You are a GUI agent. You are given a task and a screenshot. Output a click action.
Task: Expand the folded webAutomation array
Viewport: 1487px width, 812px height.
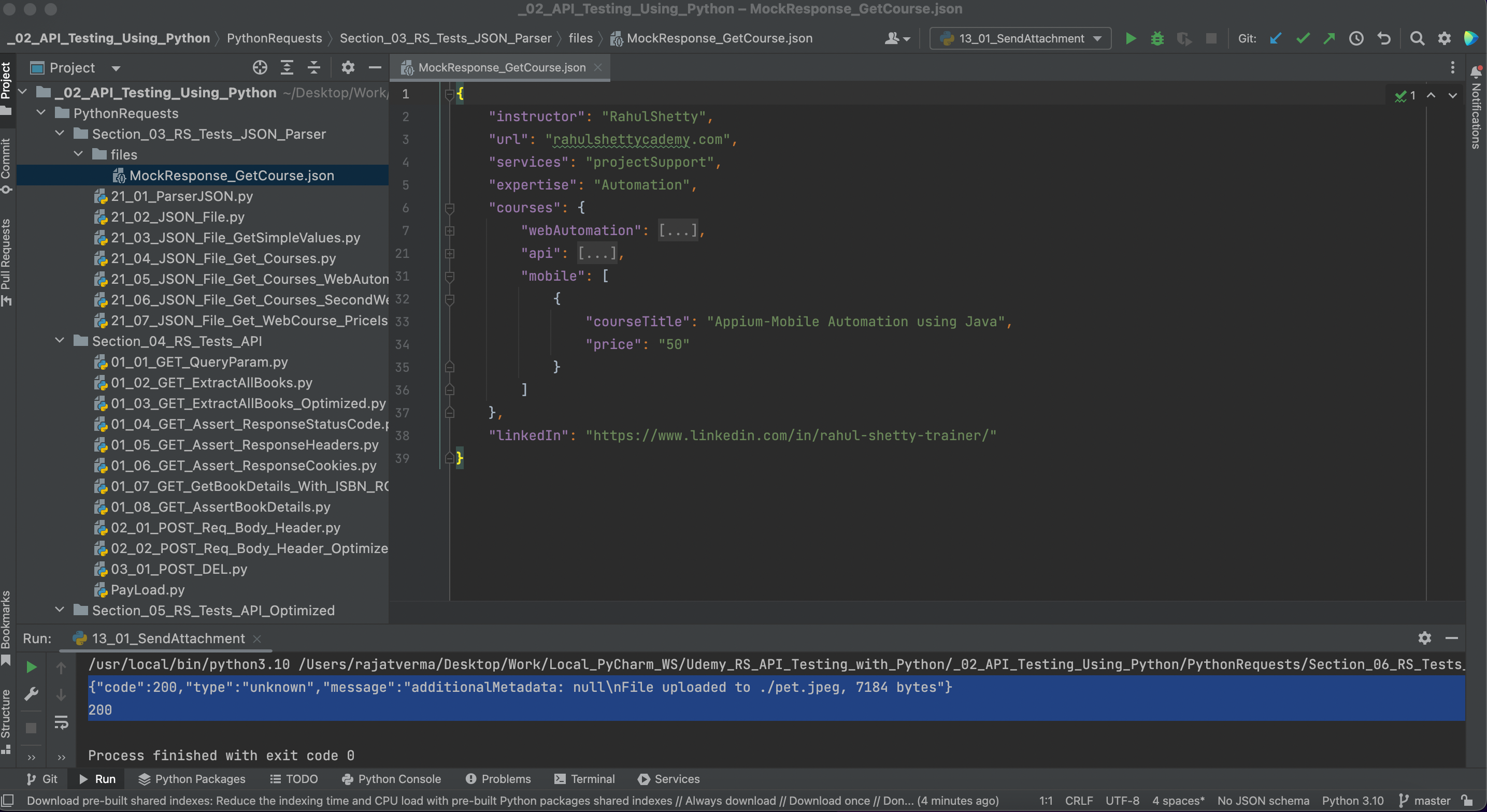[x=450, y=231]
